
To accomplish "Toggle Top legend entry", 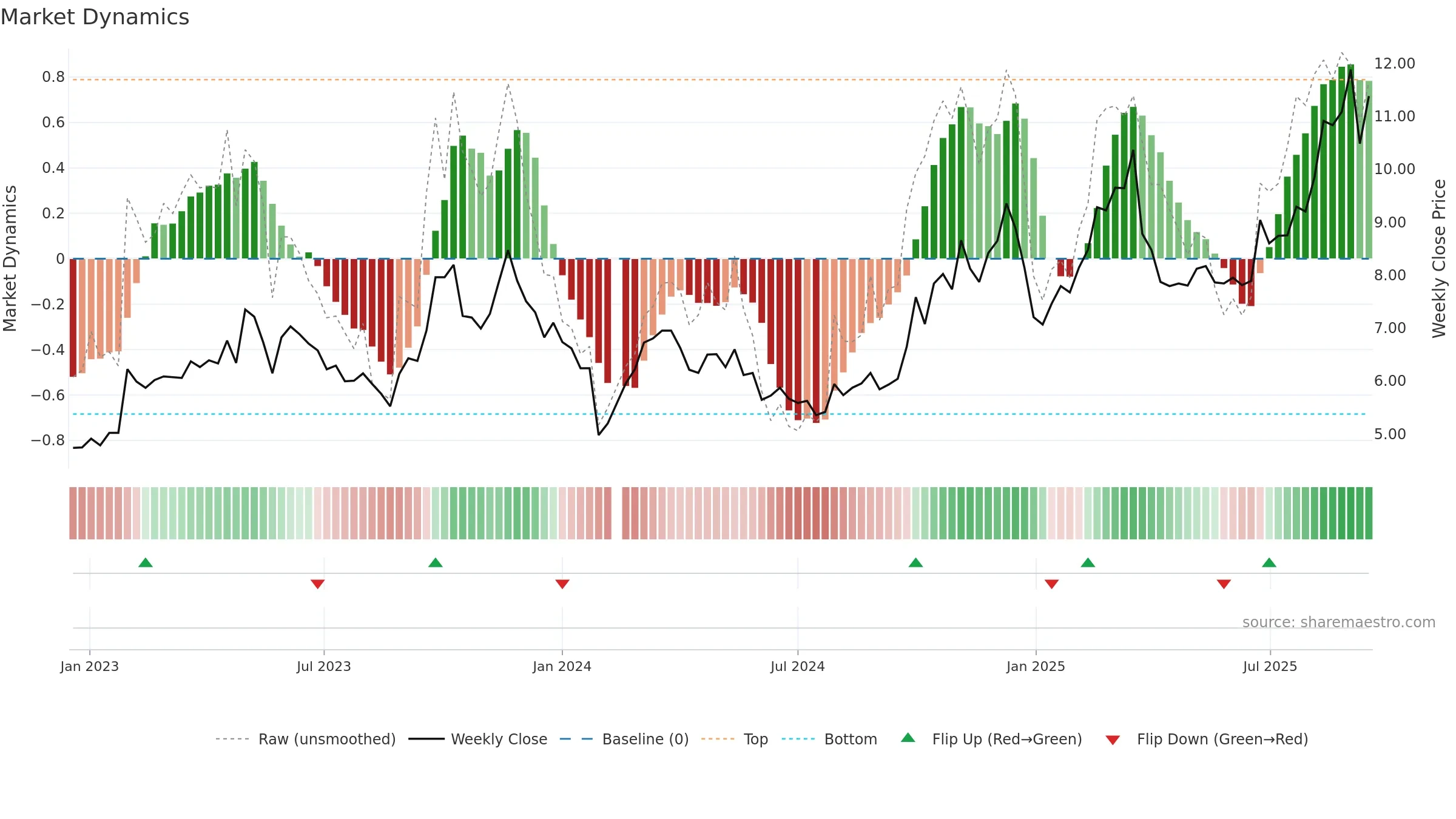I will click(x=734, y=739).
